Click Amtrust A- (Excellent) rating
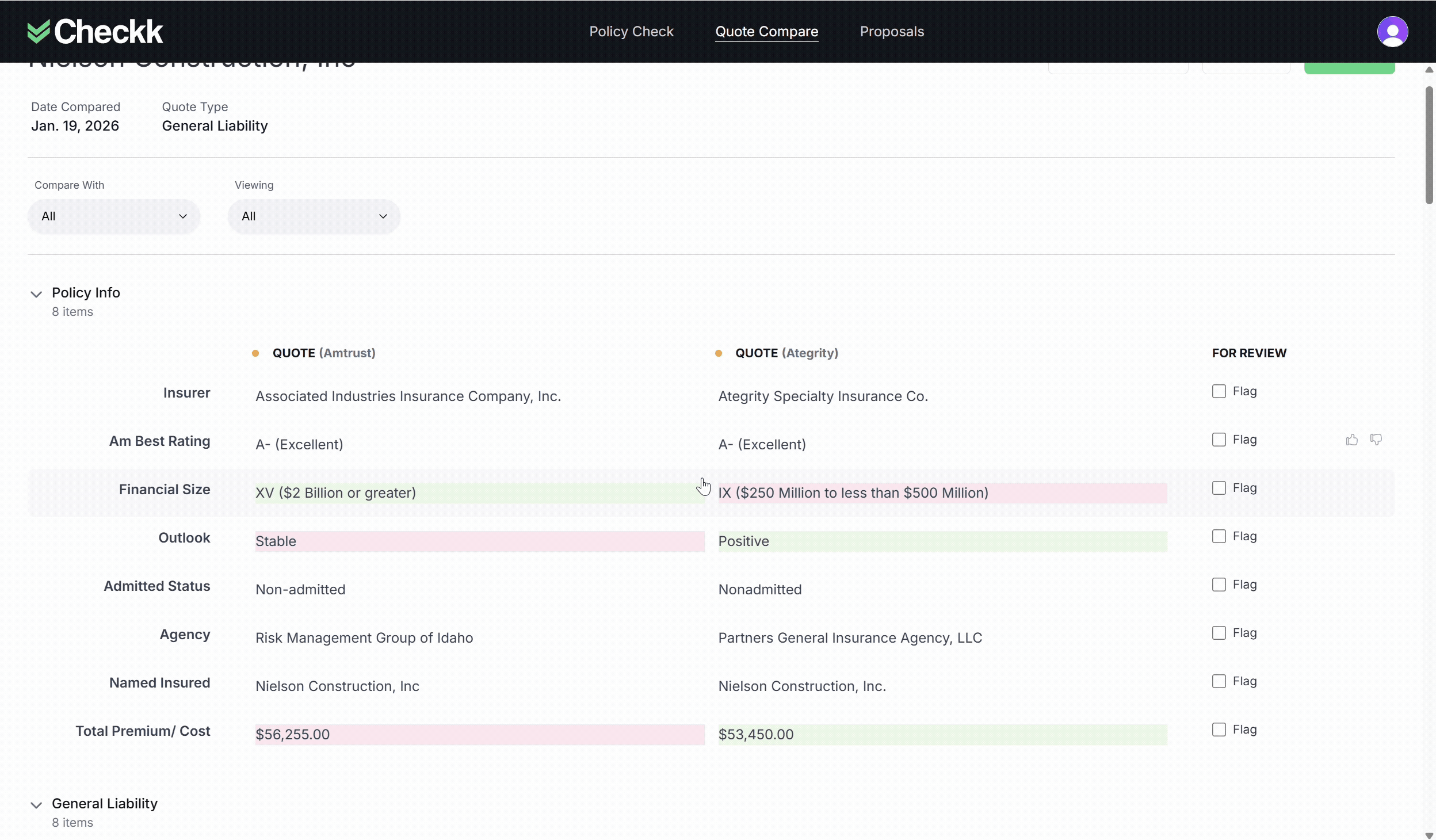 coord(299,445)
